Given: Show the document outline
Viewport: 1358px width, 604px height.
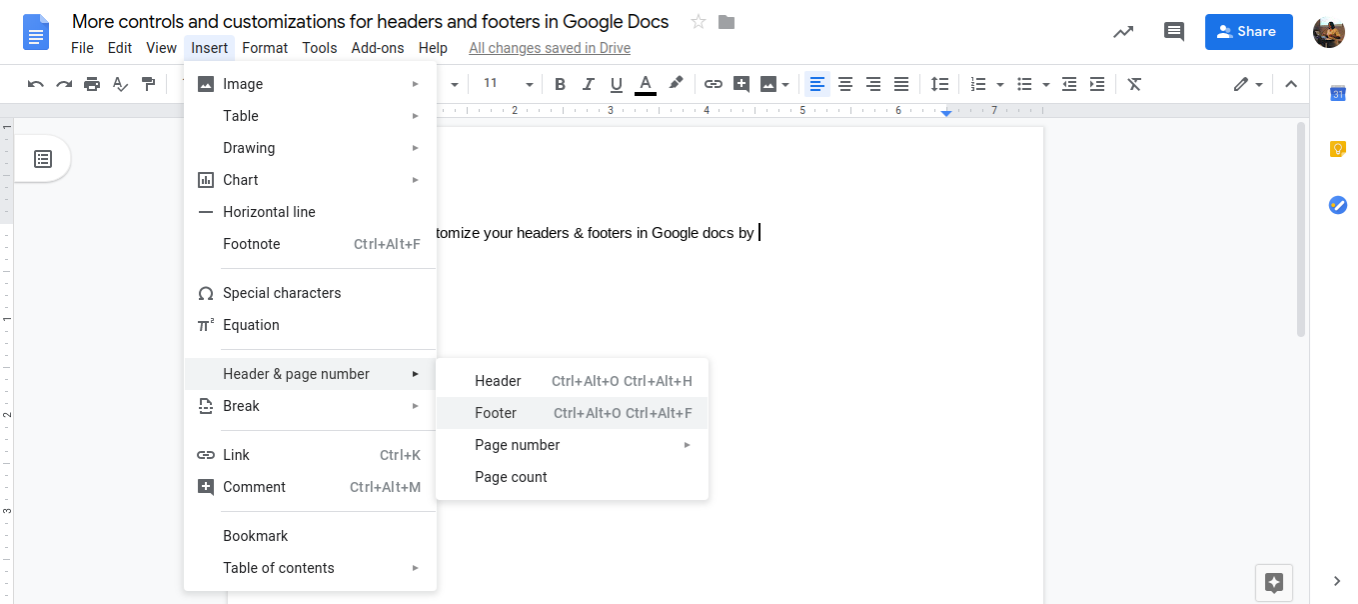Looking at the screenshot, I should click(x=43, y=159).
